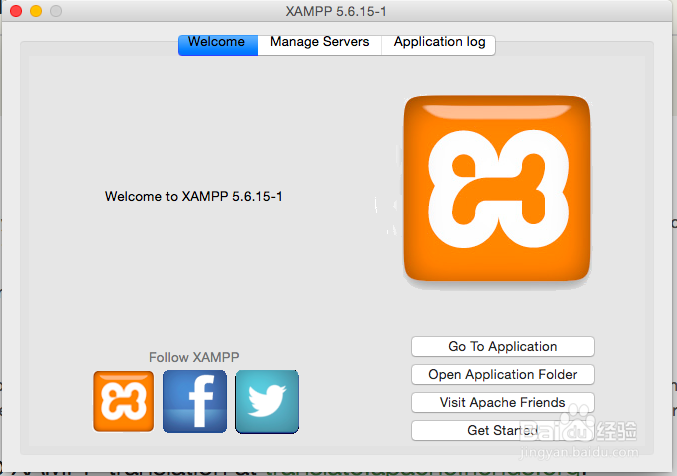This screenshot has width=677, height=476.
Task: Click the 'Follow XAMPP' label
Action: coord(194,357)
